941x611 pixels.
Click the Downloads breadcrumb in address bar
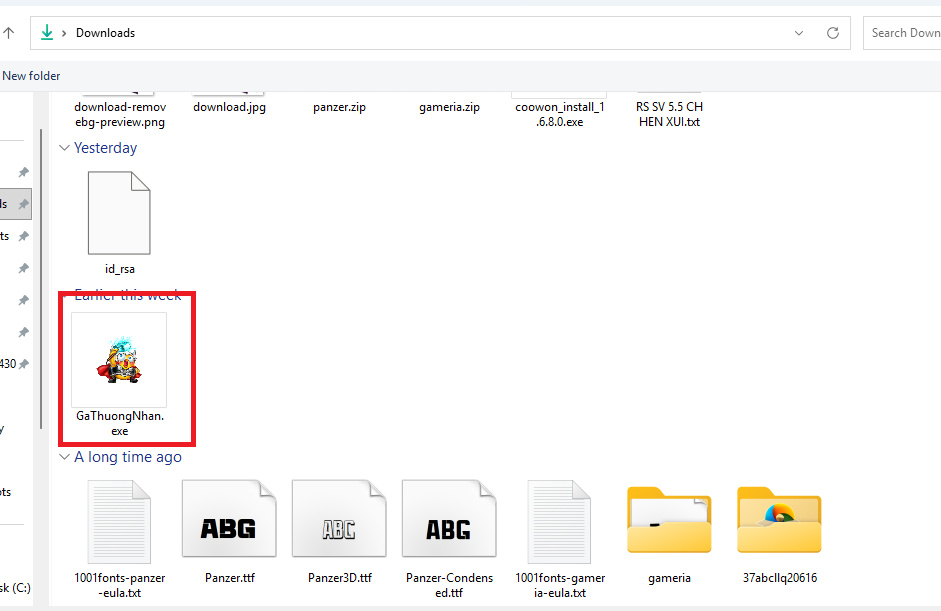click(105, 33)
